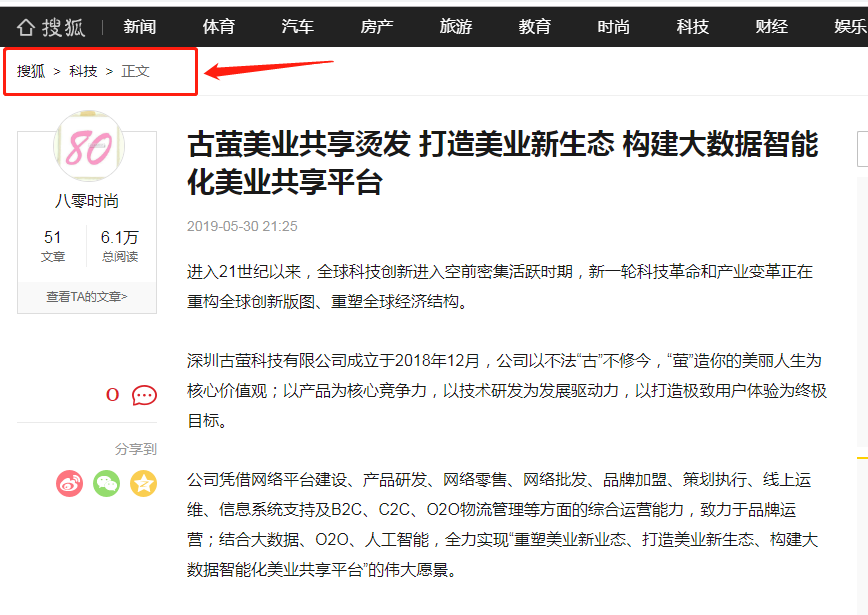Open the 房产 channel
Screen dimensions: 868x615
[377, 27]
